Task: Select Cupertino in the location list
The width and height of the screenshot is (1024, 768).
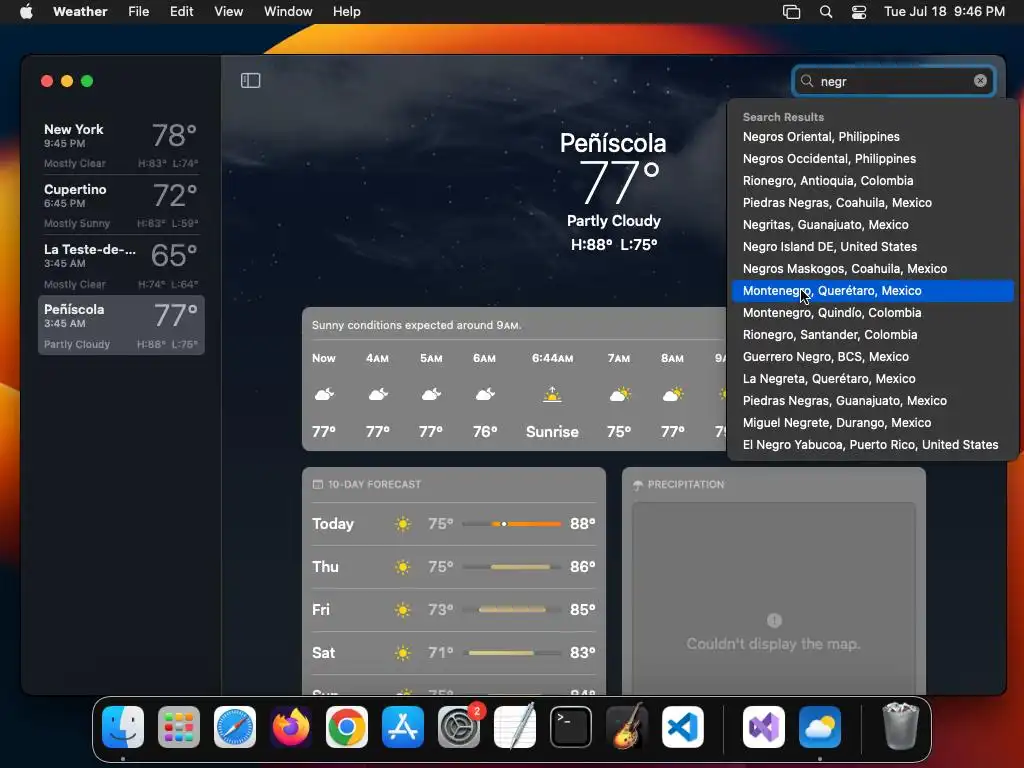Action: click(x=121, y=205)
